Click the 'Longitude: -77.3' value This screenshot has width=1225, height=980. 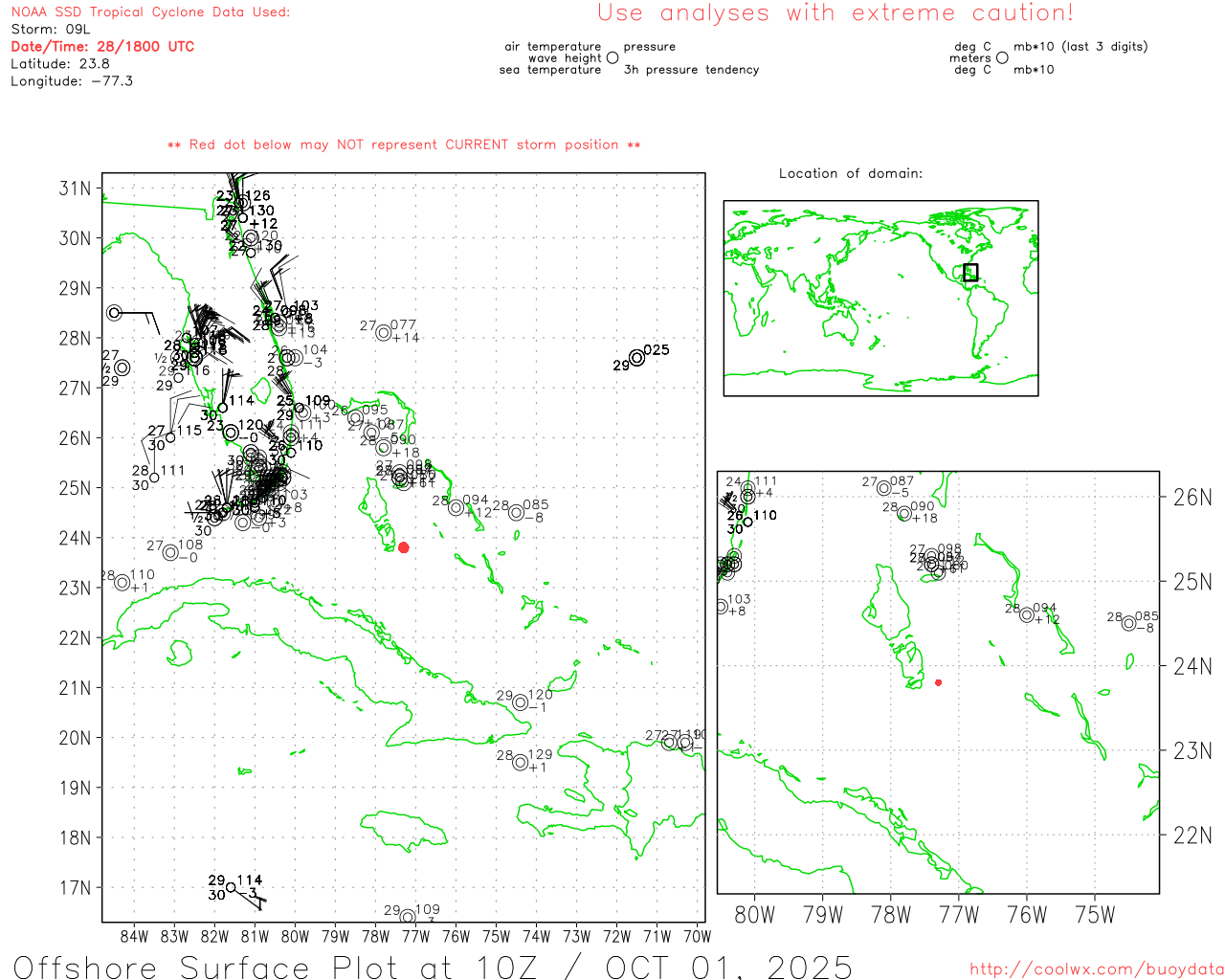[x=72, y=80]
